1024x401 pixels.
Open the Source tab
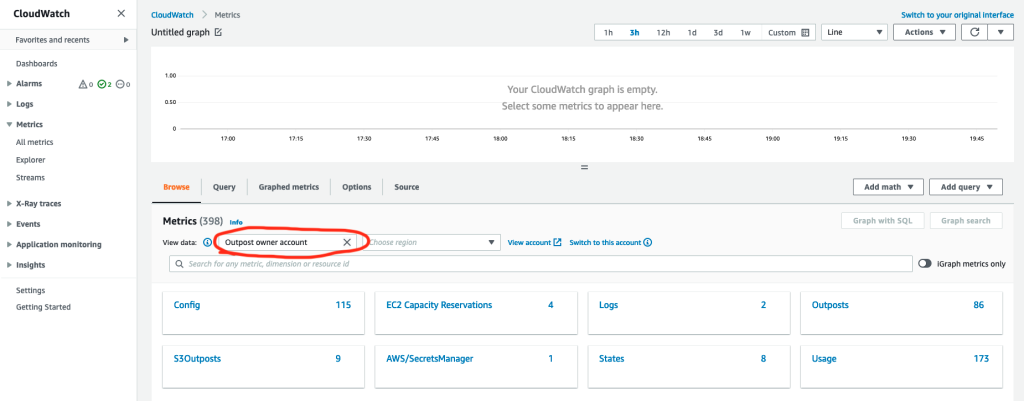pos(407,187)
